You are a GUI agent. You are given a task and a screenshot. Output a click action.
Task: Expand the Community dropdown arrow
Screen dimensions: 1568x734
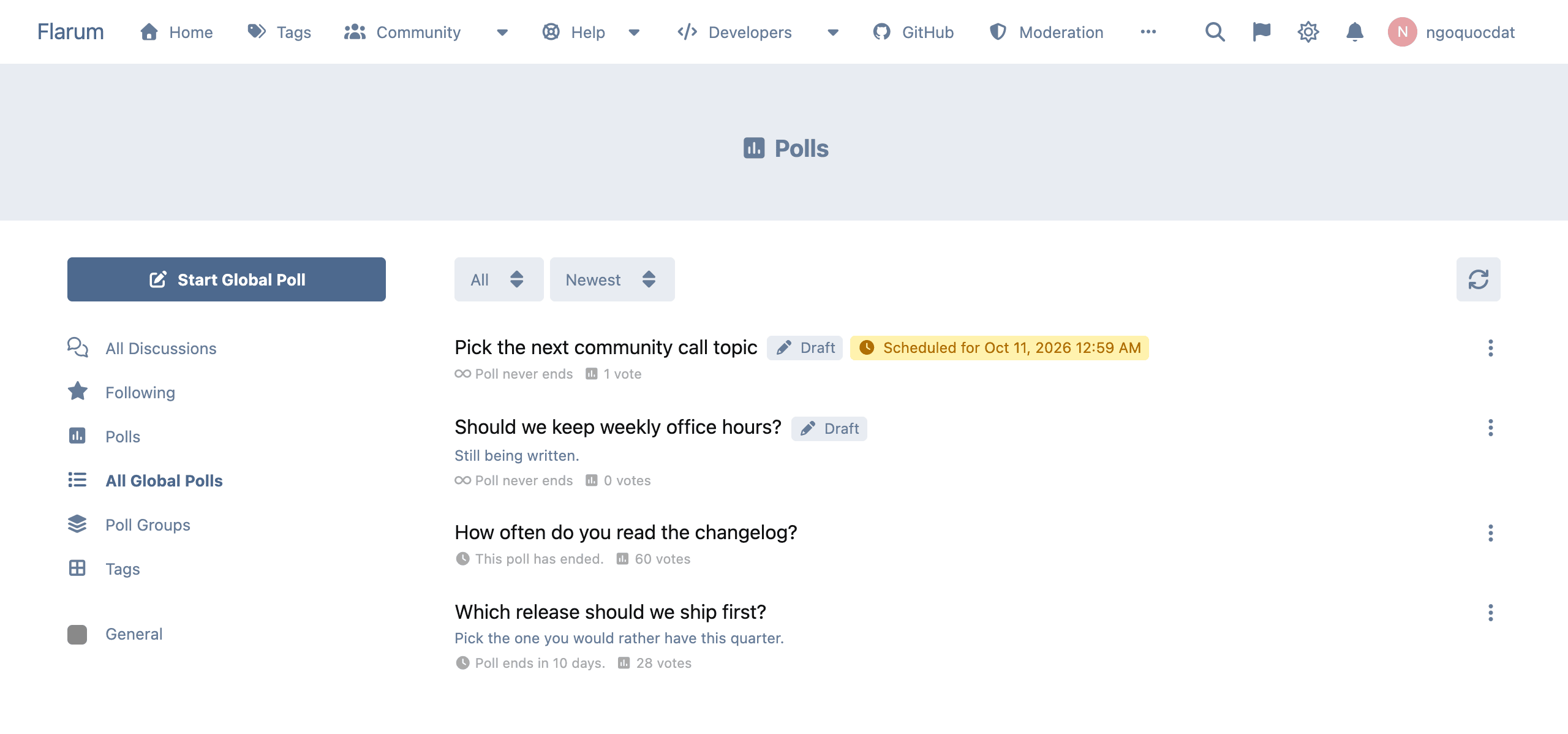click(502, 32)
